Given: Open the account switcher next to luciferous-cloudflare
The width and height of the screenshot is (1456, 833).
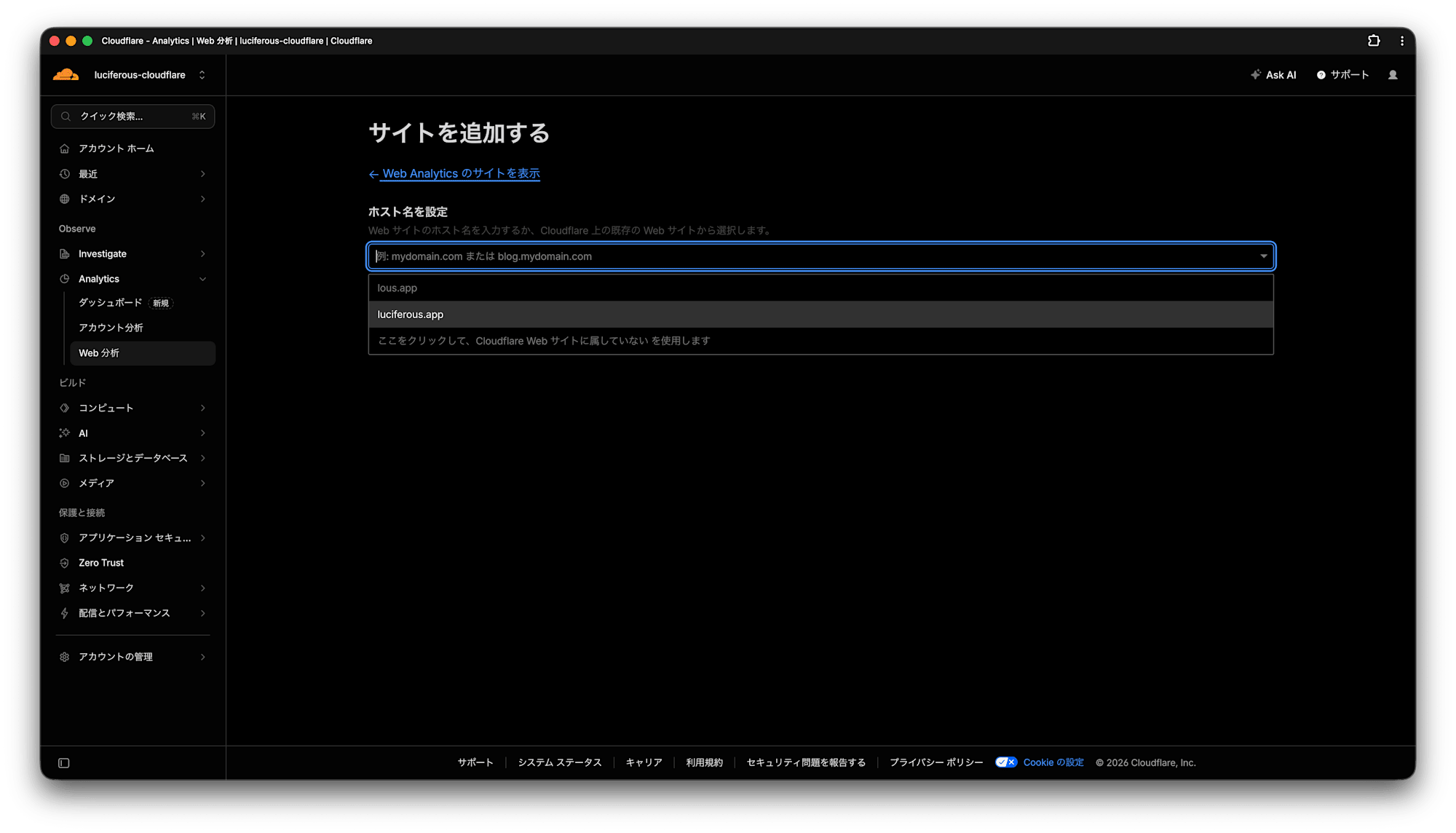Looking at the screenshot, I should [x=202, y=75].
